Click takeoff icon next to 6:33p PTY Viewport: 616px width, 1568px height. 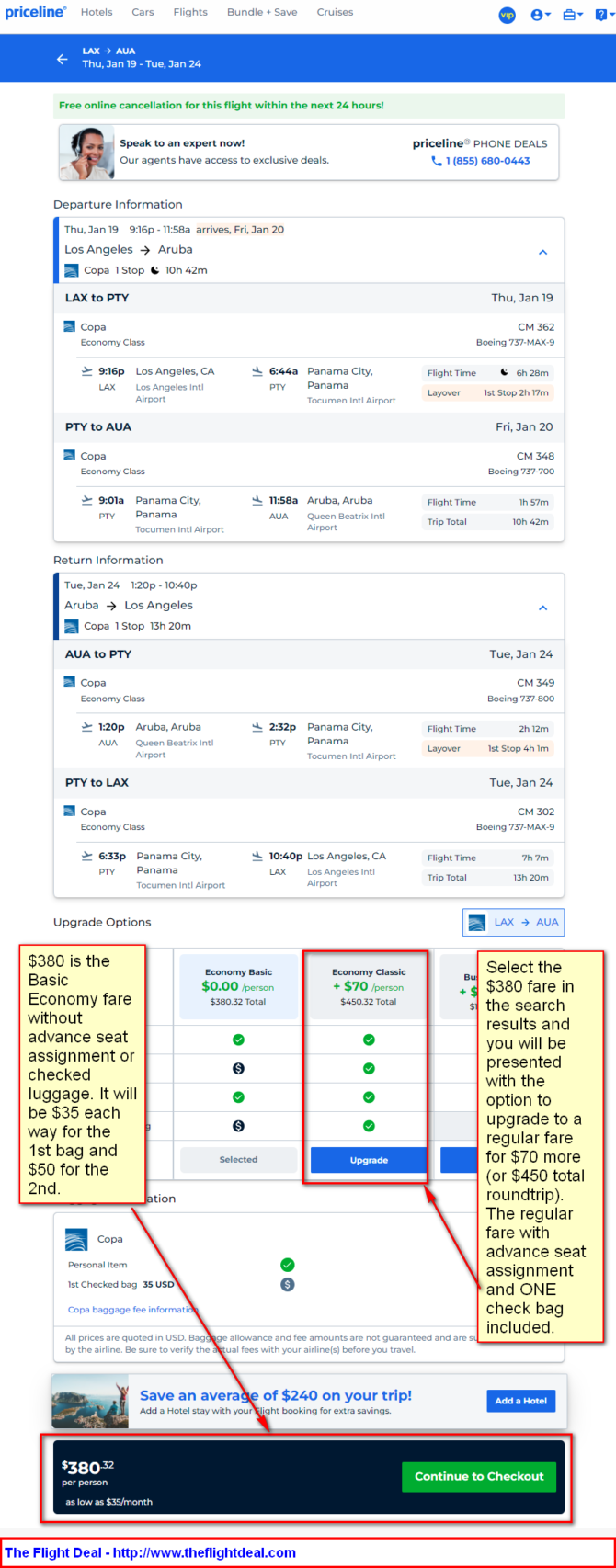point(86,856)
